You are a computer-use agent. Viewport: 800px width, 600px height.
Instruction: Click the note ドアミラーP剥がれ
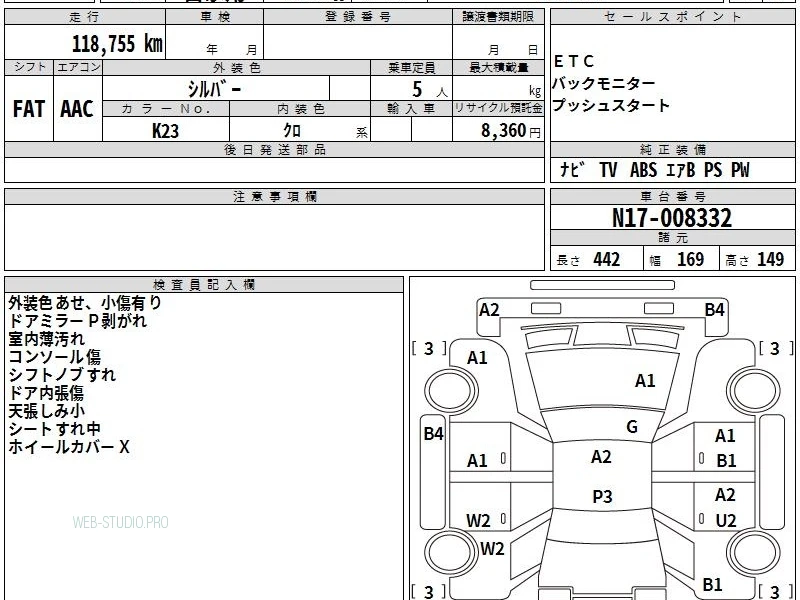click(78, 321)
